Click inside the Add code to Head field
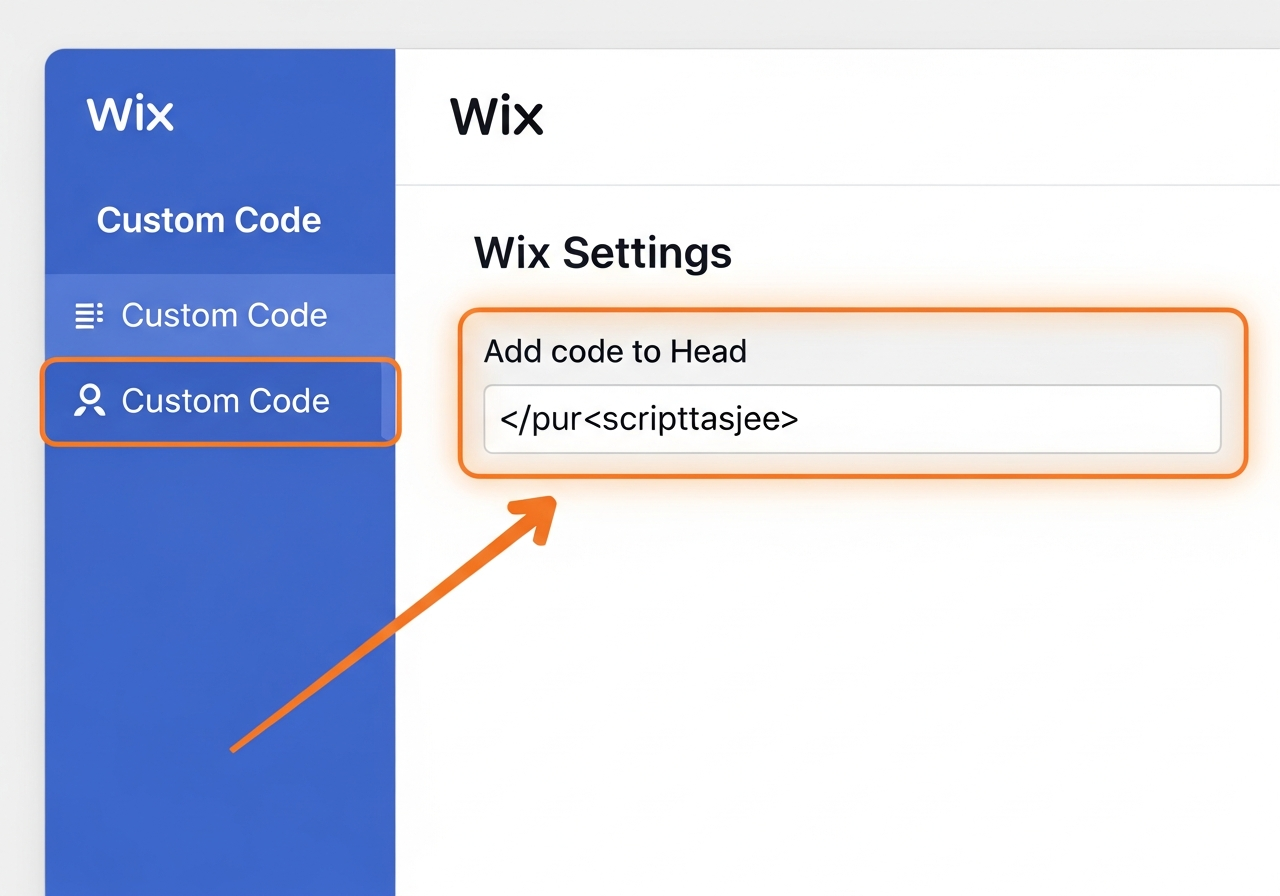The width and height of the screenshot is (1280, 896). pos(852,419)
